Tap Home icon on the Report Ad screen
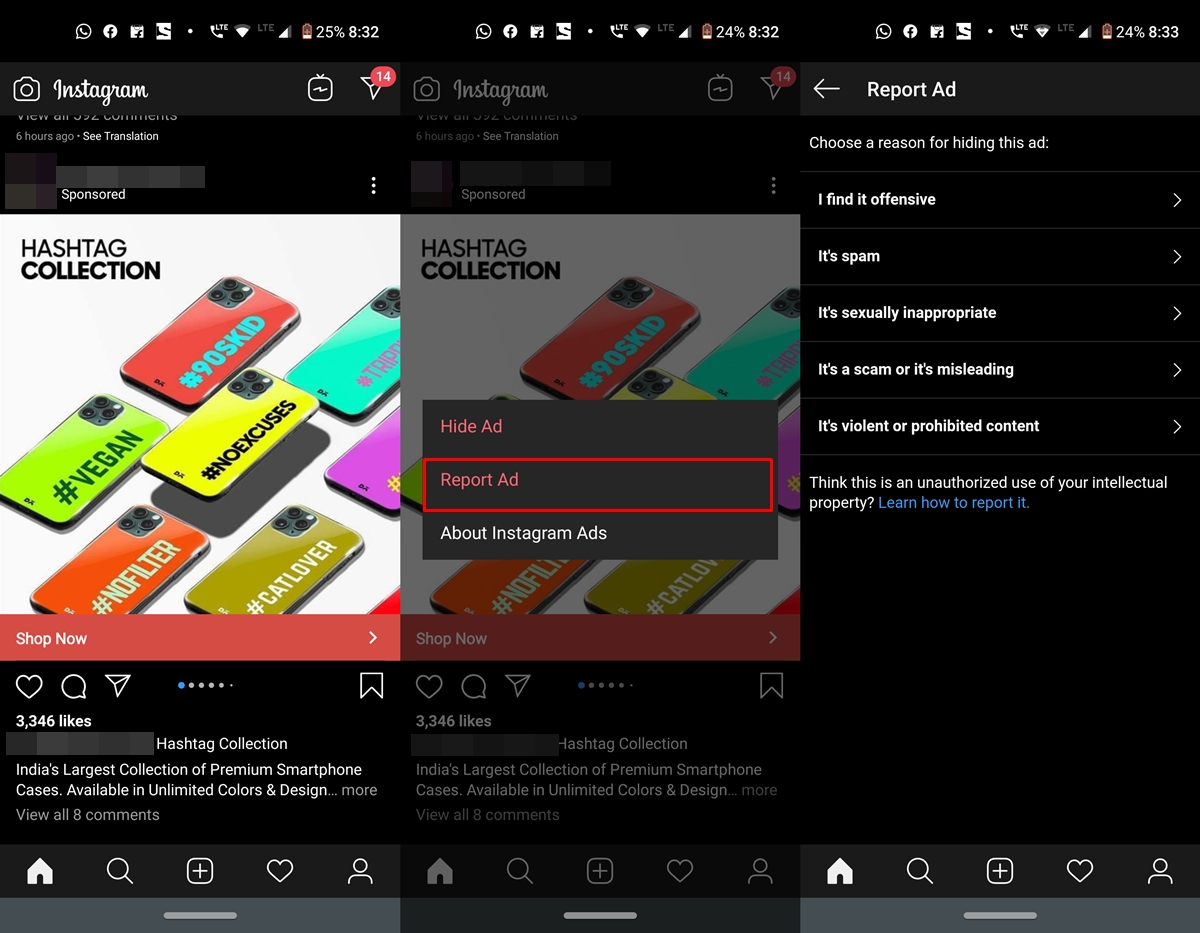Screen dimensions: 1200x933 click(840, 871)
